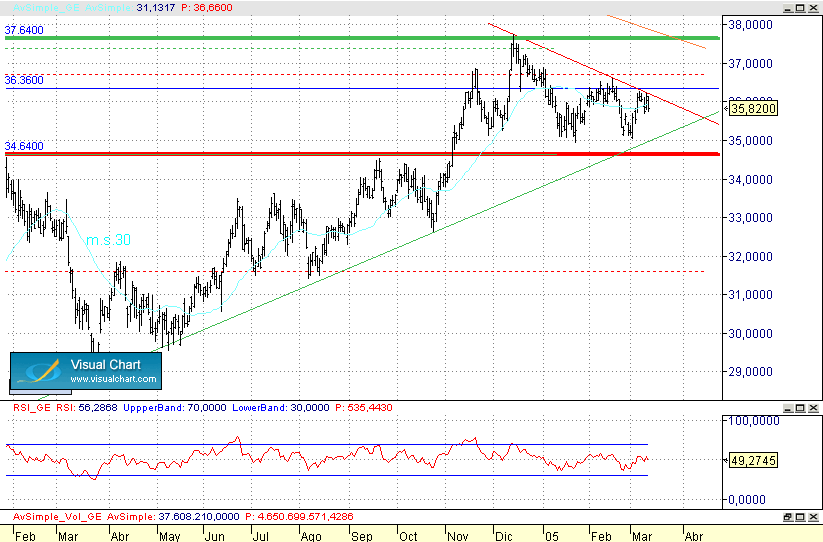
Task: Click the 29,0000 price axis label
Action: [751, 372]
